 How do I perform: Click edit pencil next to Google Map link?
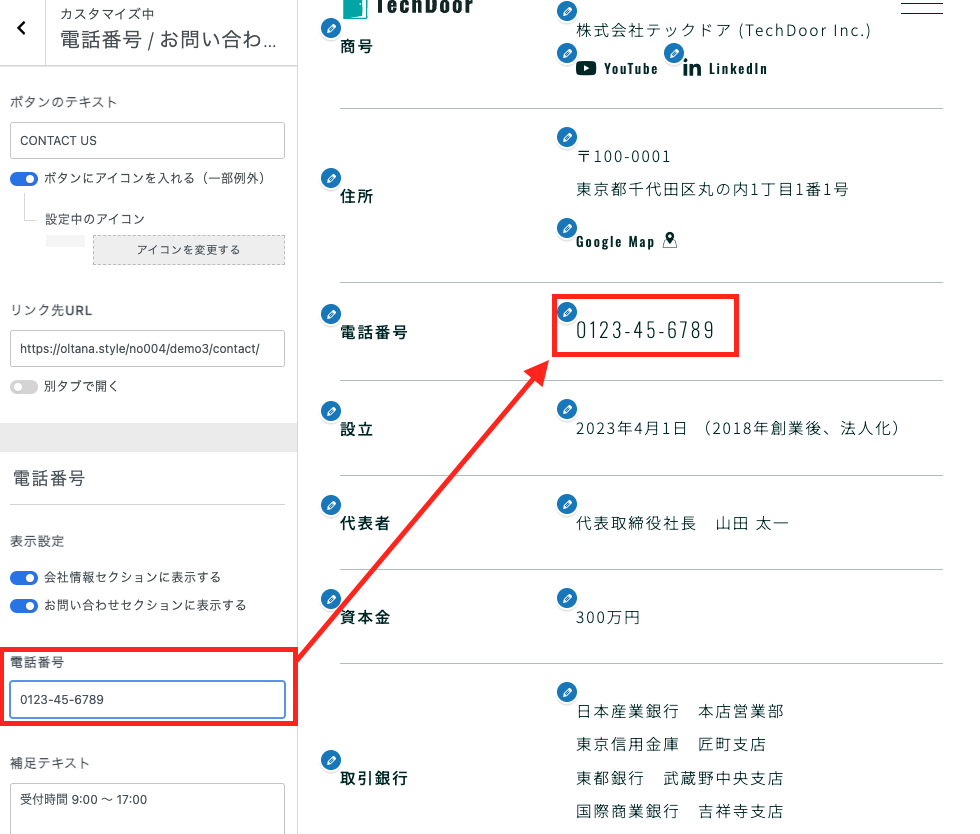click(x=567, y=227)
